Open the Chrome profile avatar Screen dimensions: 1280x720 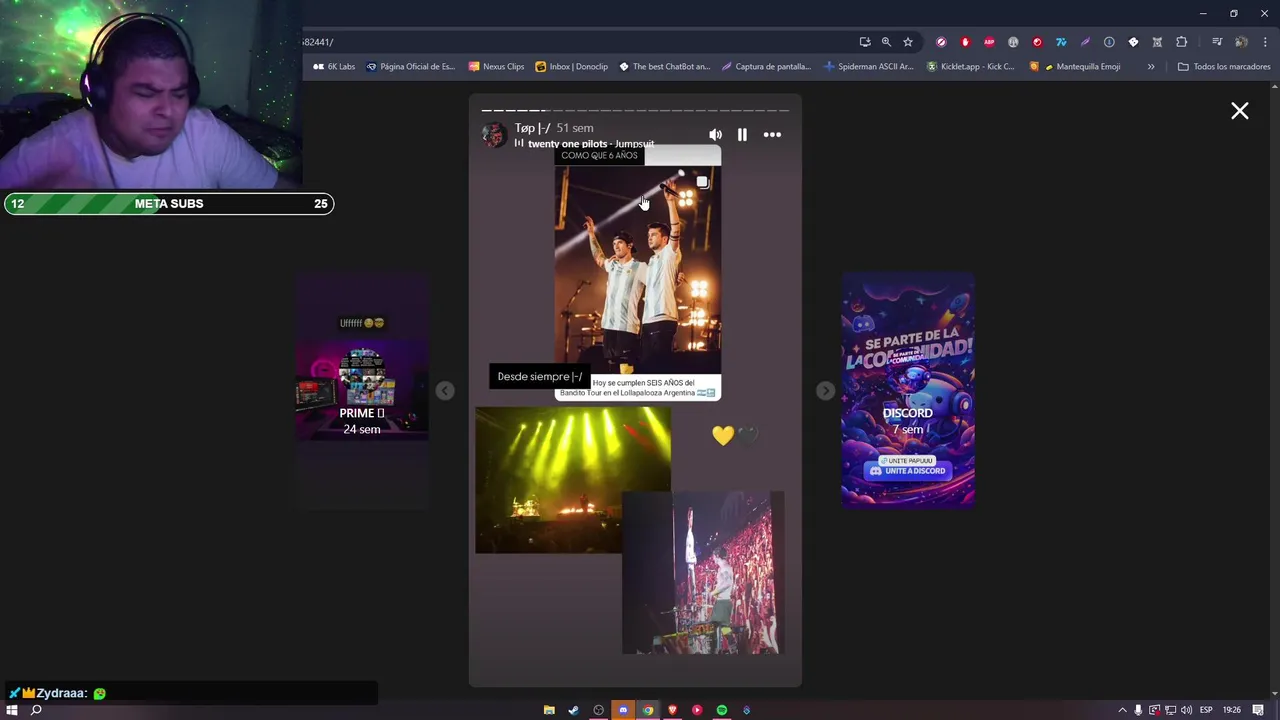point(1241,42)
